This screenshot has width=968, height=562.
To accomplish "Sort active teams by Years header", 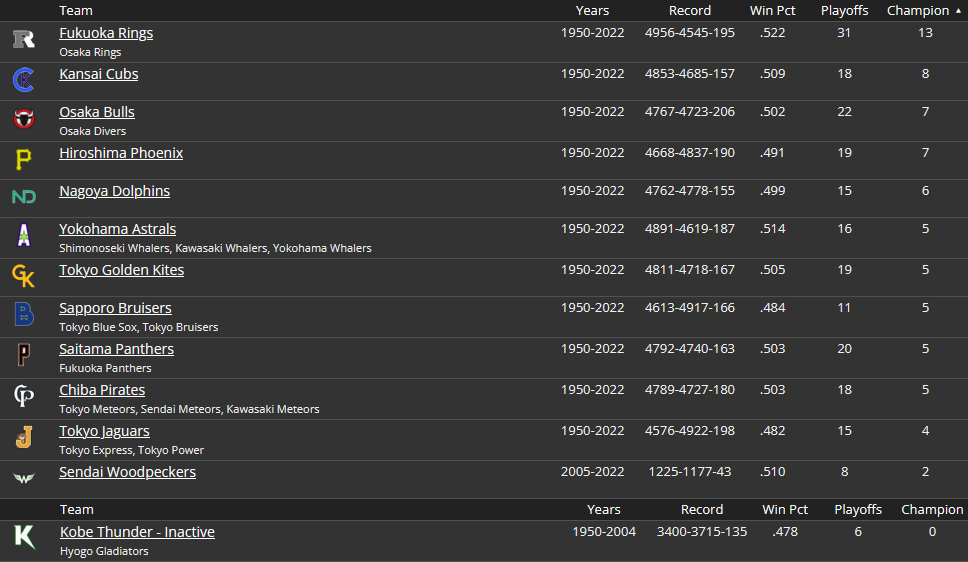I will [x=592, y=11].
